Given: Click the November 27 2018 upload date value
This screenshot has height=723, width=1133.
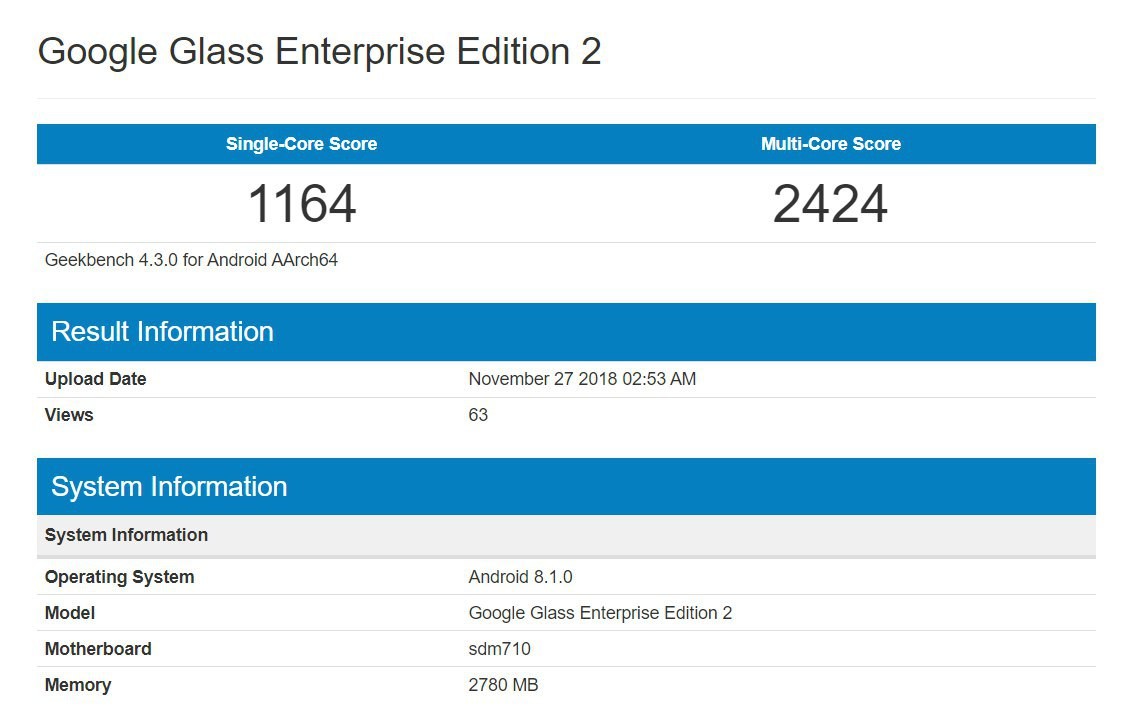Looking at the screenshot, I should pos(582,379).
